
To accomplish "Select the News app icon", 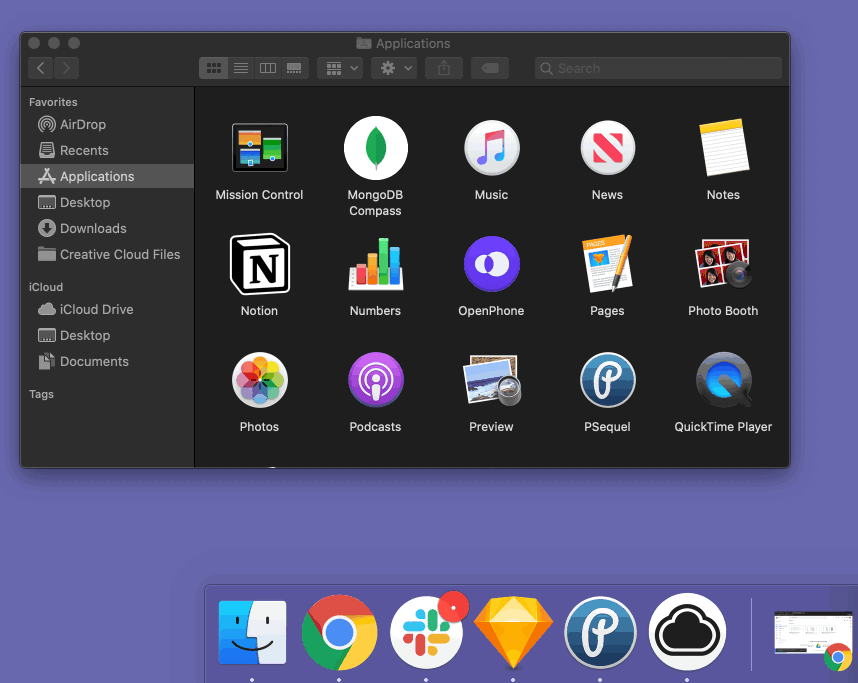I will (607, 148).
